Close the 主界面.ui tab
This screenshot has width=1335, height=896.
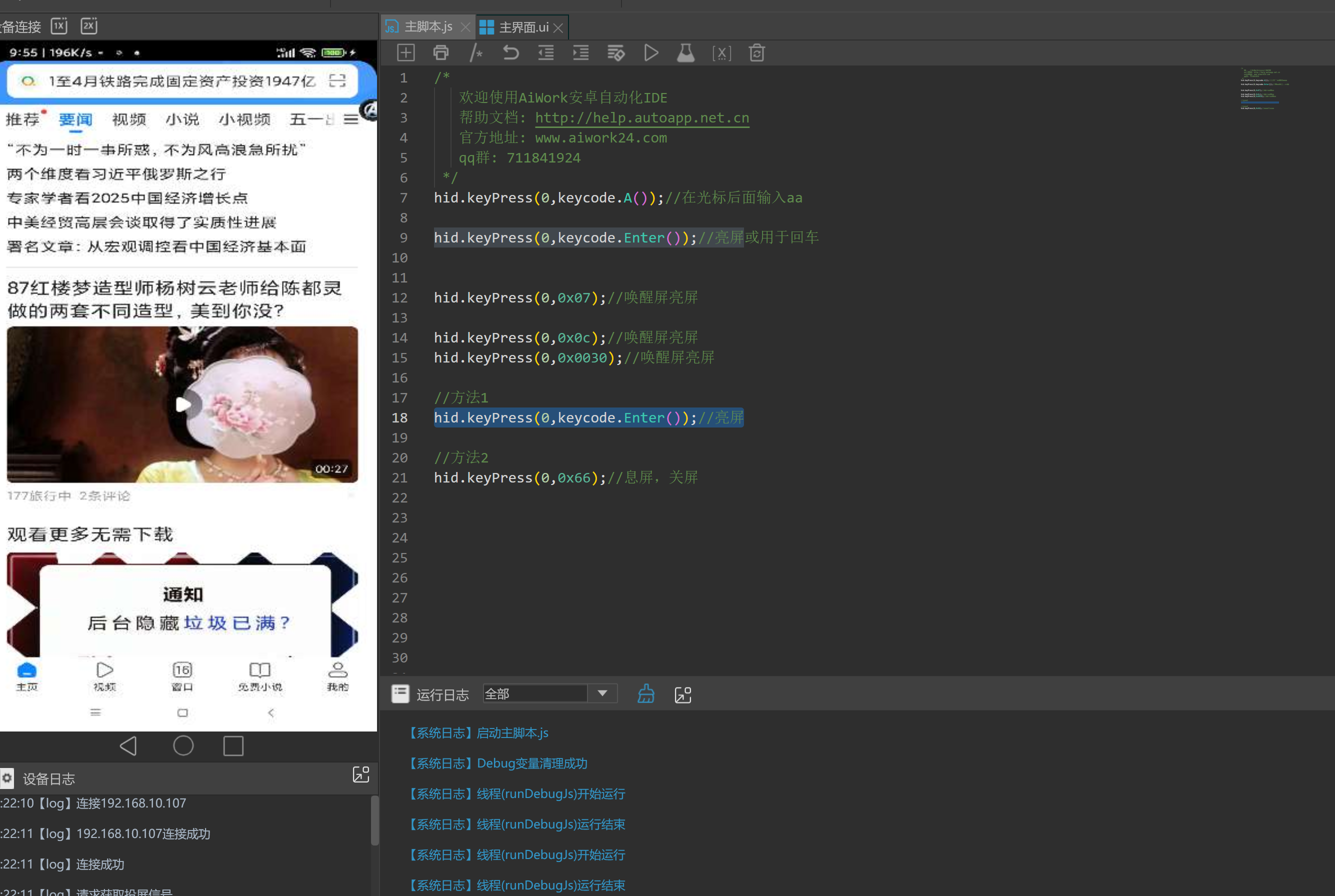tap(558, 27)
